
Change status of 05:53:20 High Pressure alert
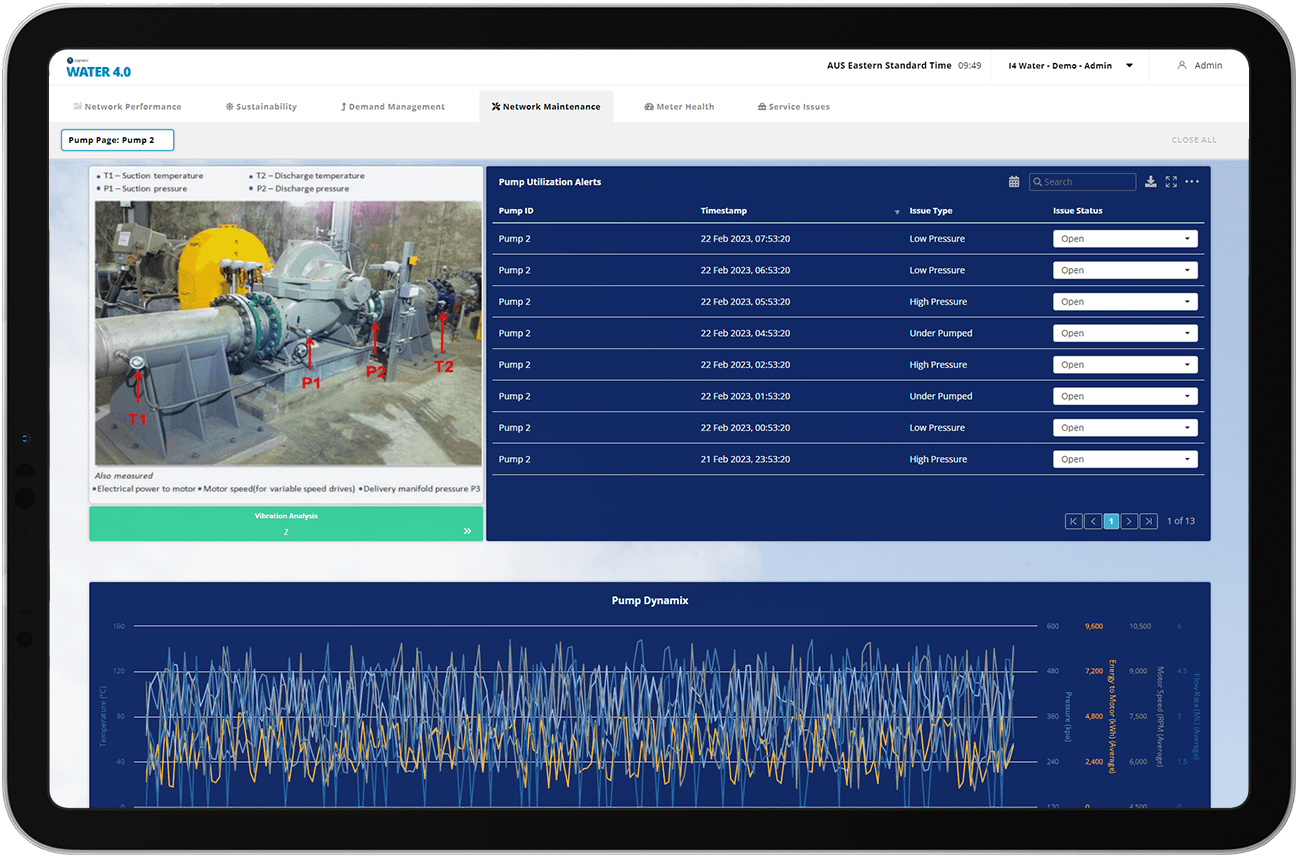[x=1125, y=302]
